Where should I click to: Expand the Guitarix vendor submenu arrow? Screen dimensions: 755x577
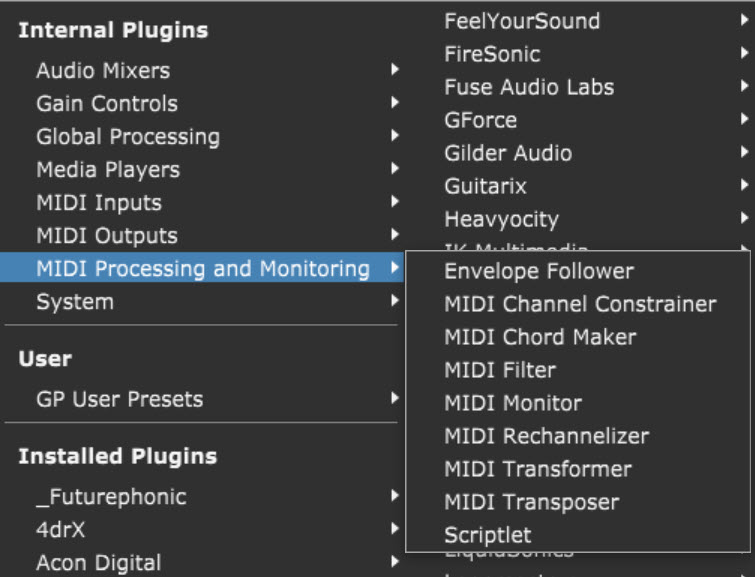point(745,186)
